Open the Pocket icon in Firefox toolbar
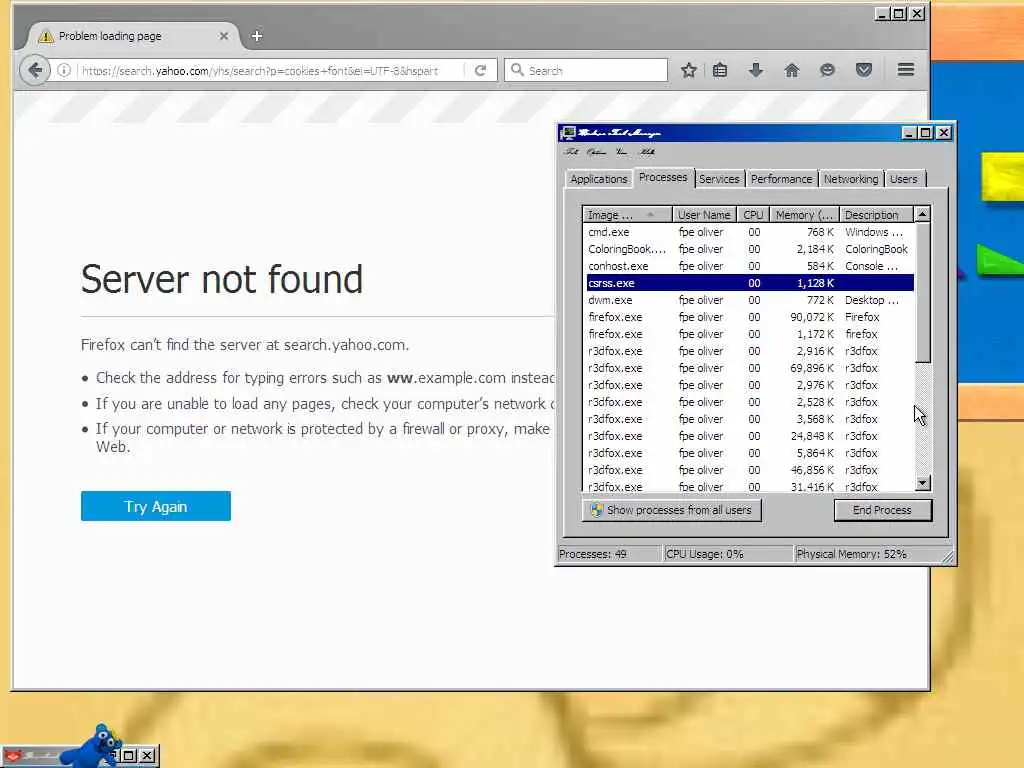The image size is (1024, 768). pos(864,70)
